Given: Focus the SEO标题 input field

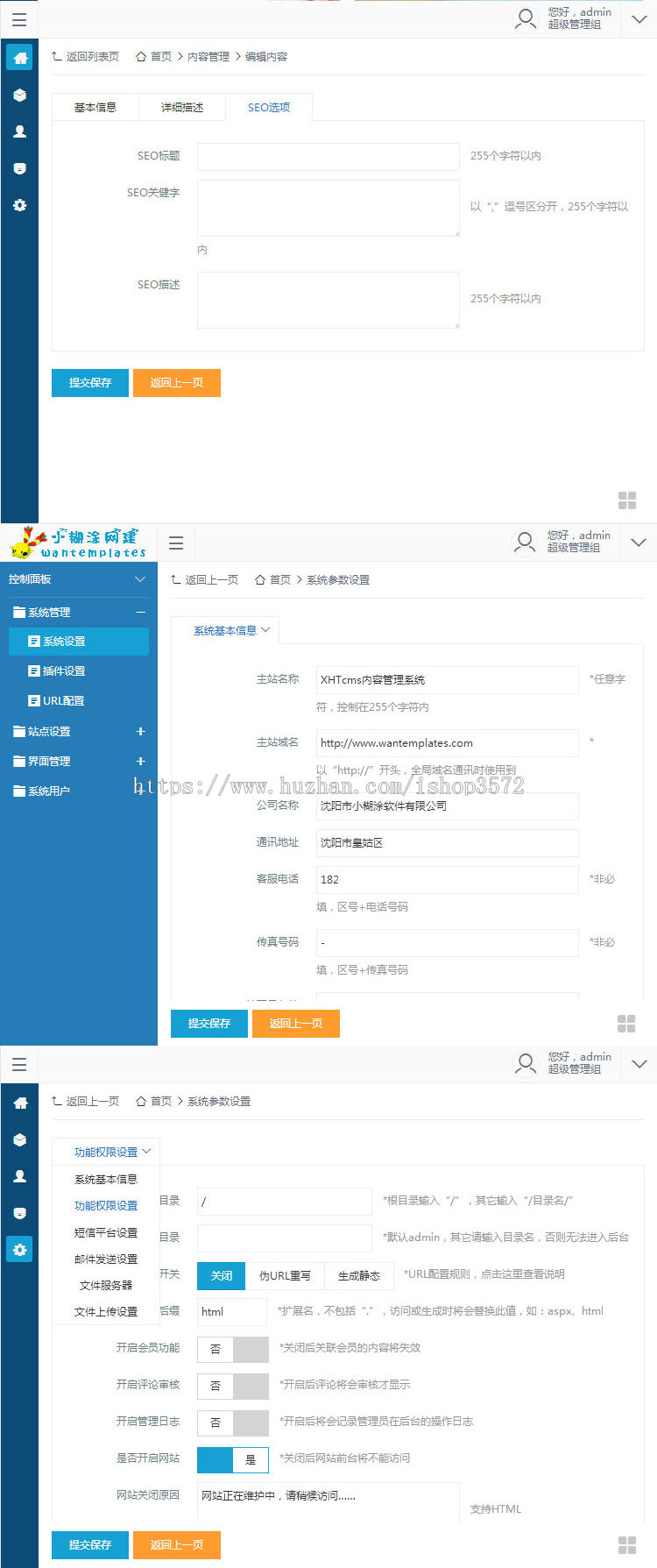Looking at the screenshot, I should pyautogui.click(x=328, y=156).
